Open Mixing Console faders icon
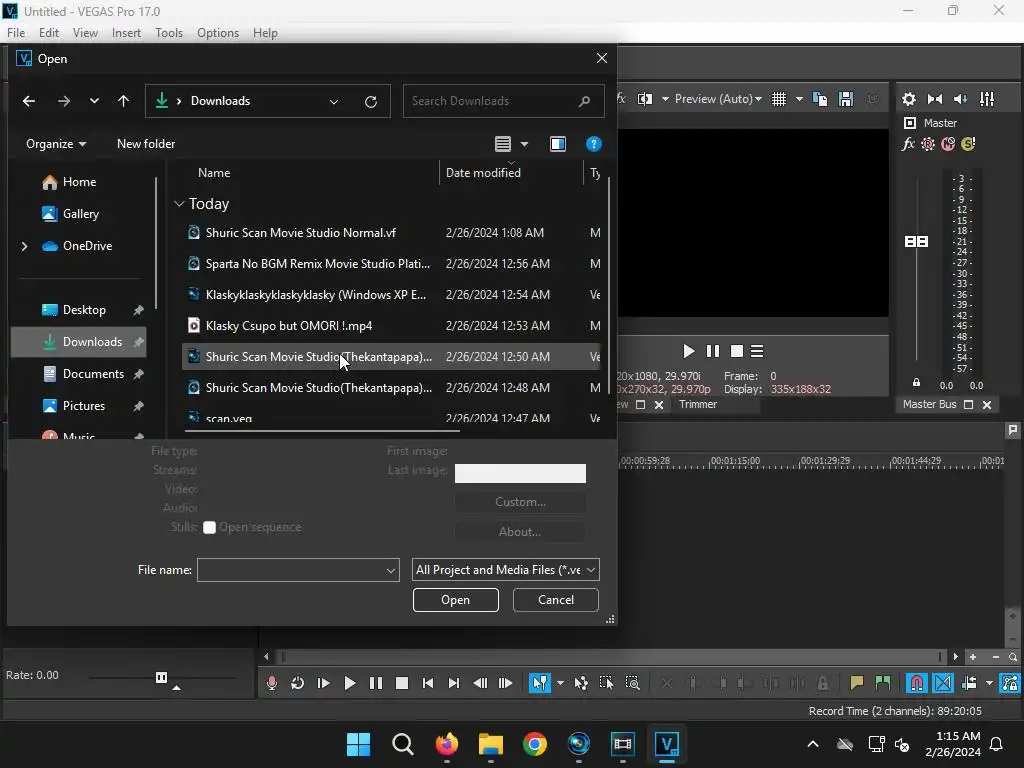This screenshot has height=768, width=1024. tap(987, 99)
